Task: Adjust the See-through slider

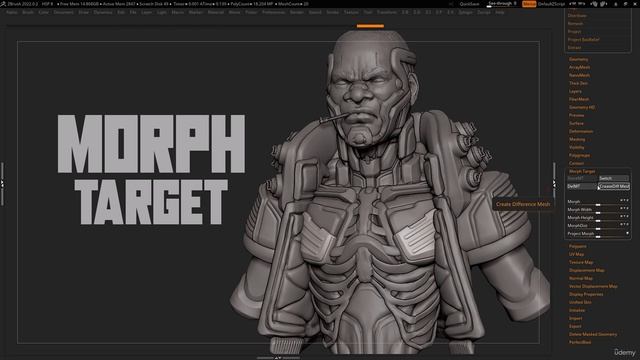Action: (502, 4)
